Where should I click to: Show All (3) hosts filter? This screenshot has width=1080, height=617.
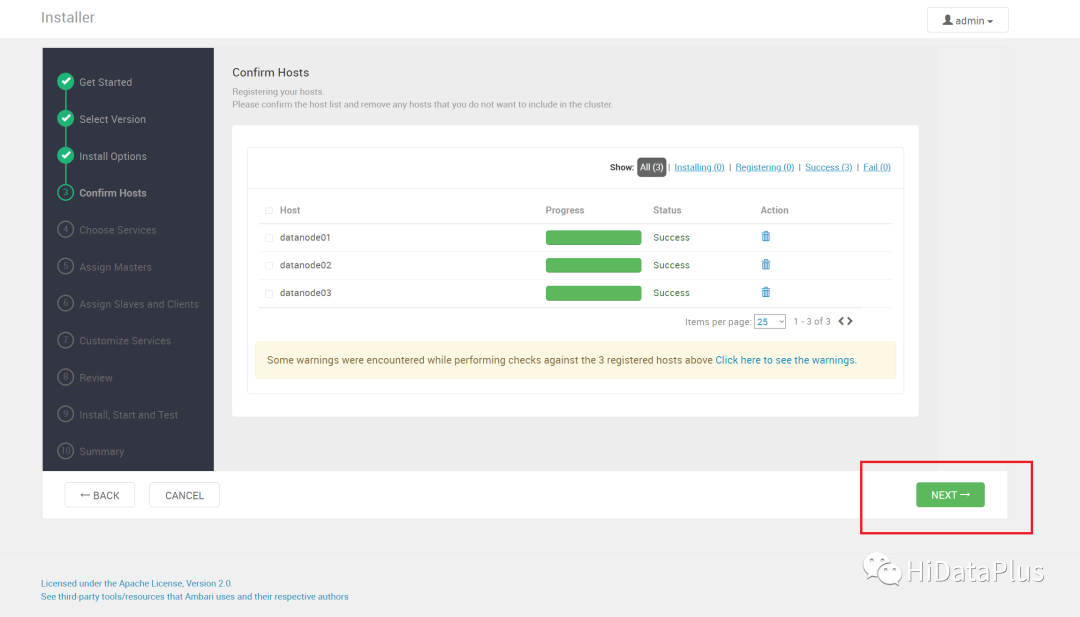(x=651, y=167)
